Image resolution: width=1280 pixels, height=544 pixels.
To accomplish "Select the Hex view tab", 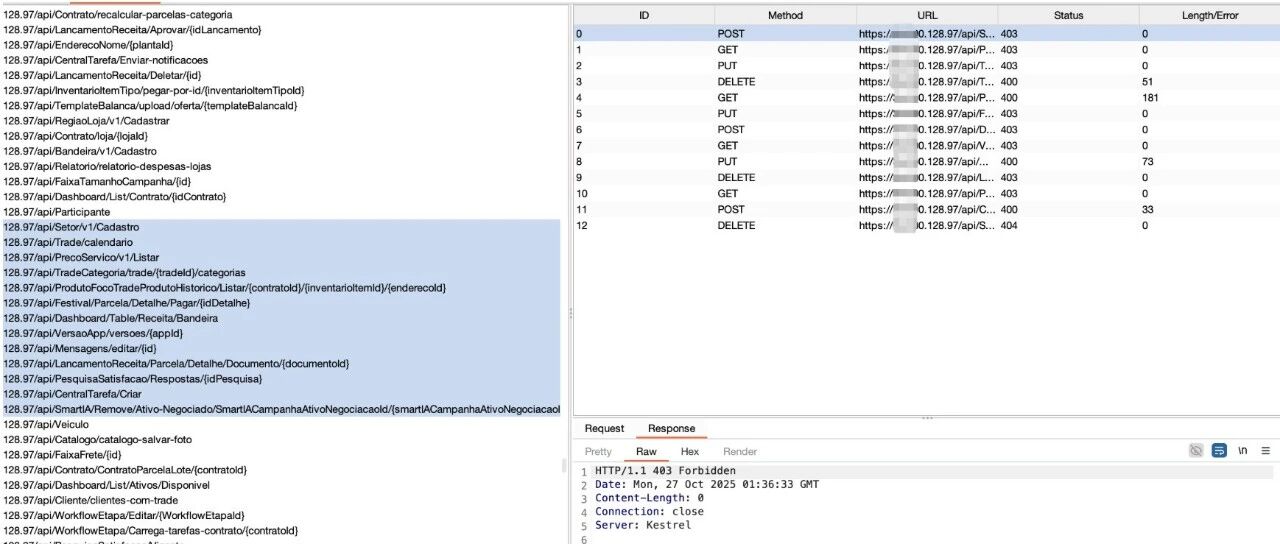I will (690, 452).
